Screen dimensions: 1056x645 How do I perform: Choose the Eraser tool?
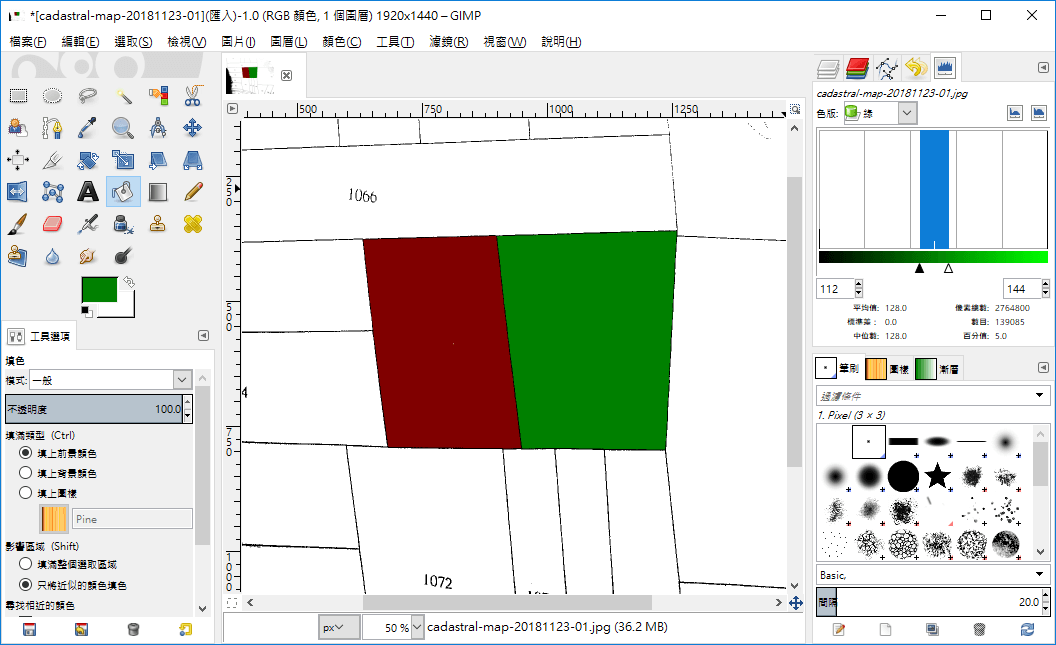point(53,223)
